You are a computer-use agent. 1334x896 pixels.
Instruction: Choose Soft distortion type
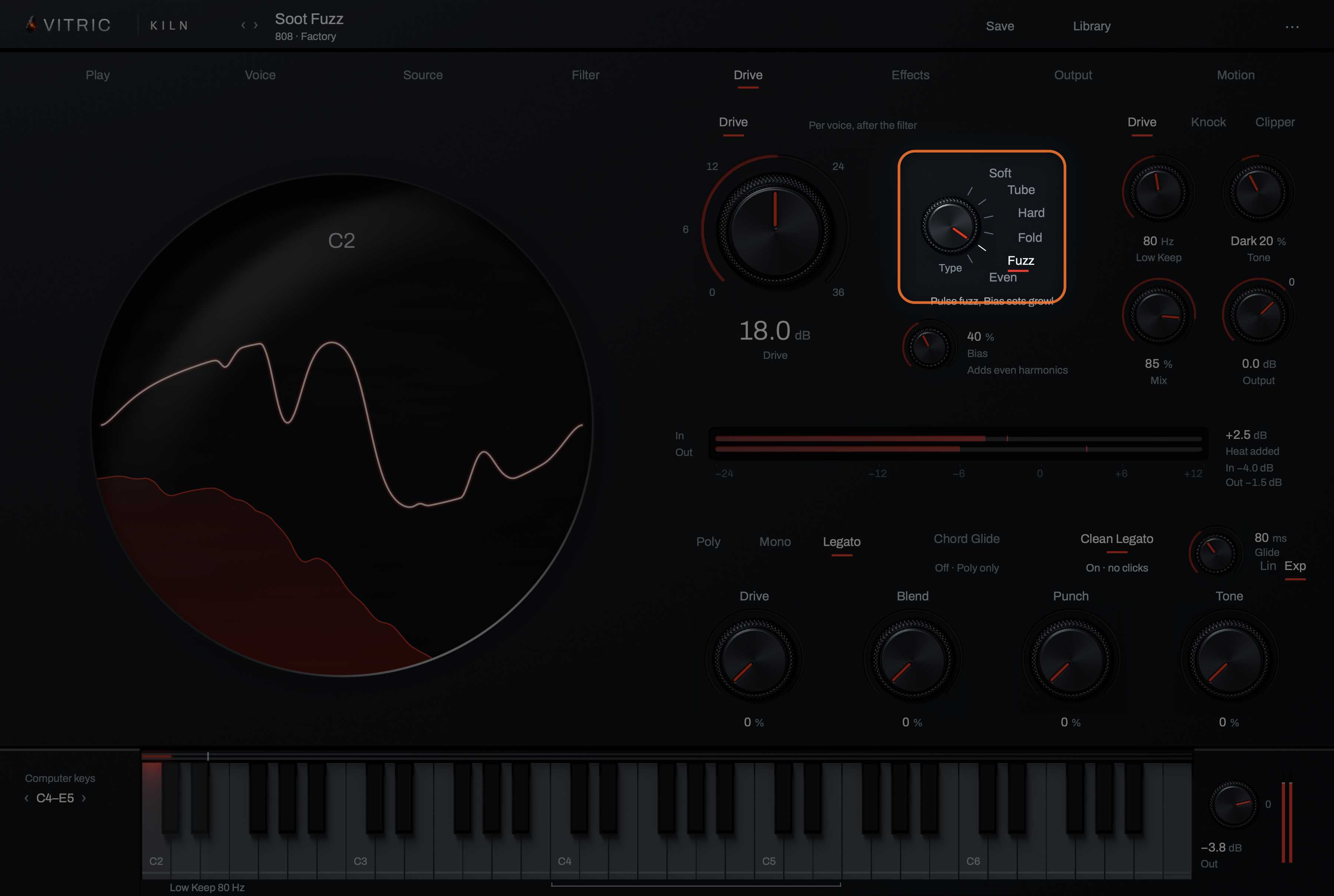1000,173
